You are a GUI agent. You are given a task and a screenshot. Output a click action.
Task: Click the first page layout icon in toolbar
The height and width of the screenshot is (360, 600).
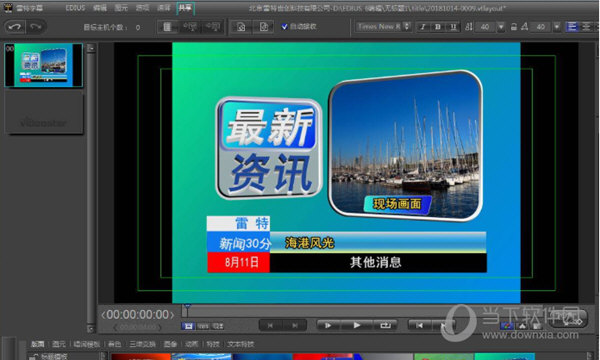167,27
